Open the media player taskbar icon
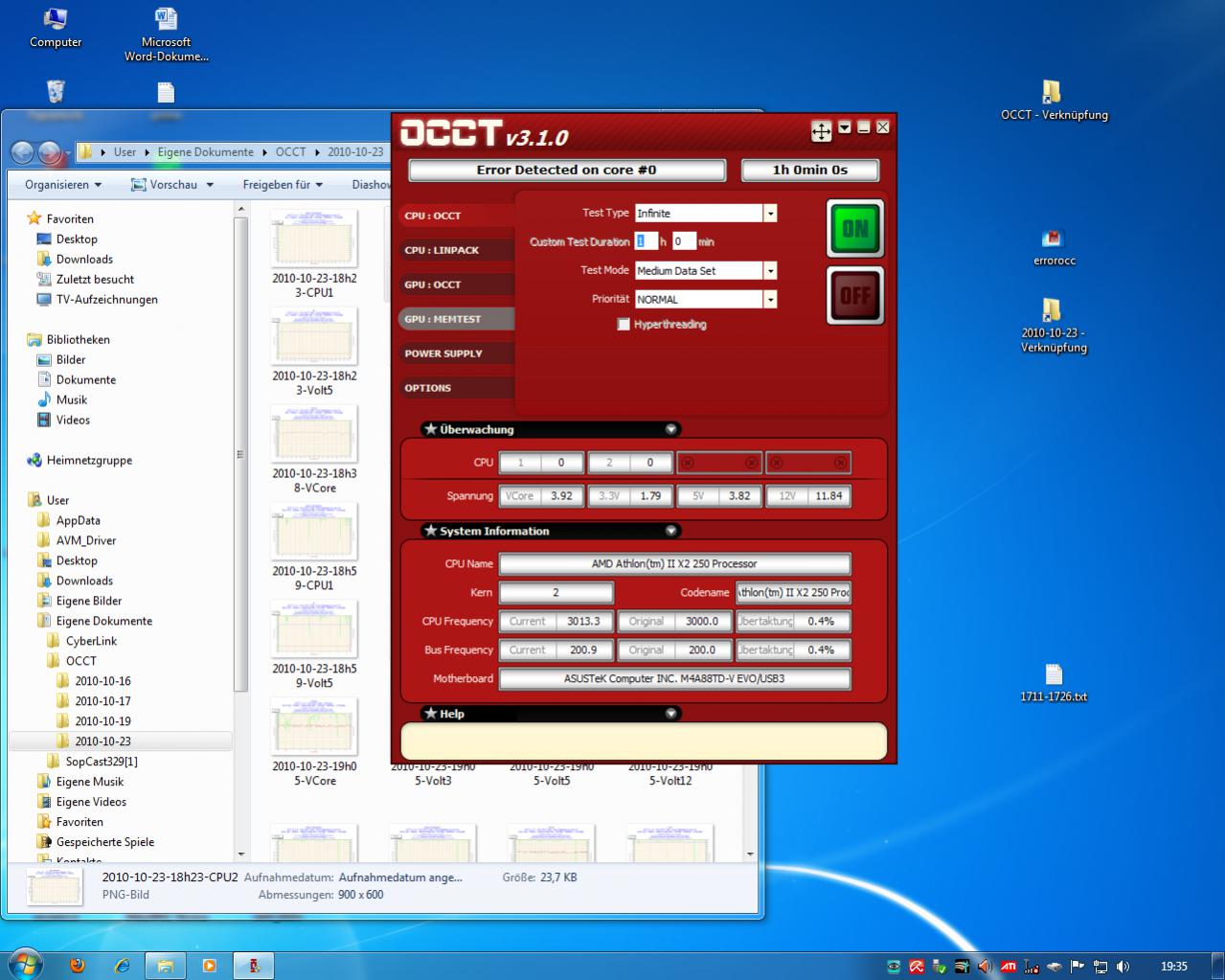 (x=210, y=966)
